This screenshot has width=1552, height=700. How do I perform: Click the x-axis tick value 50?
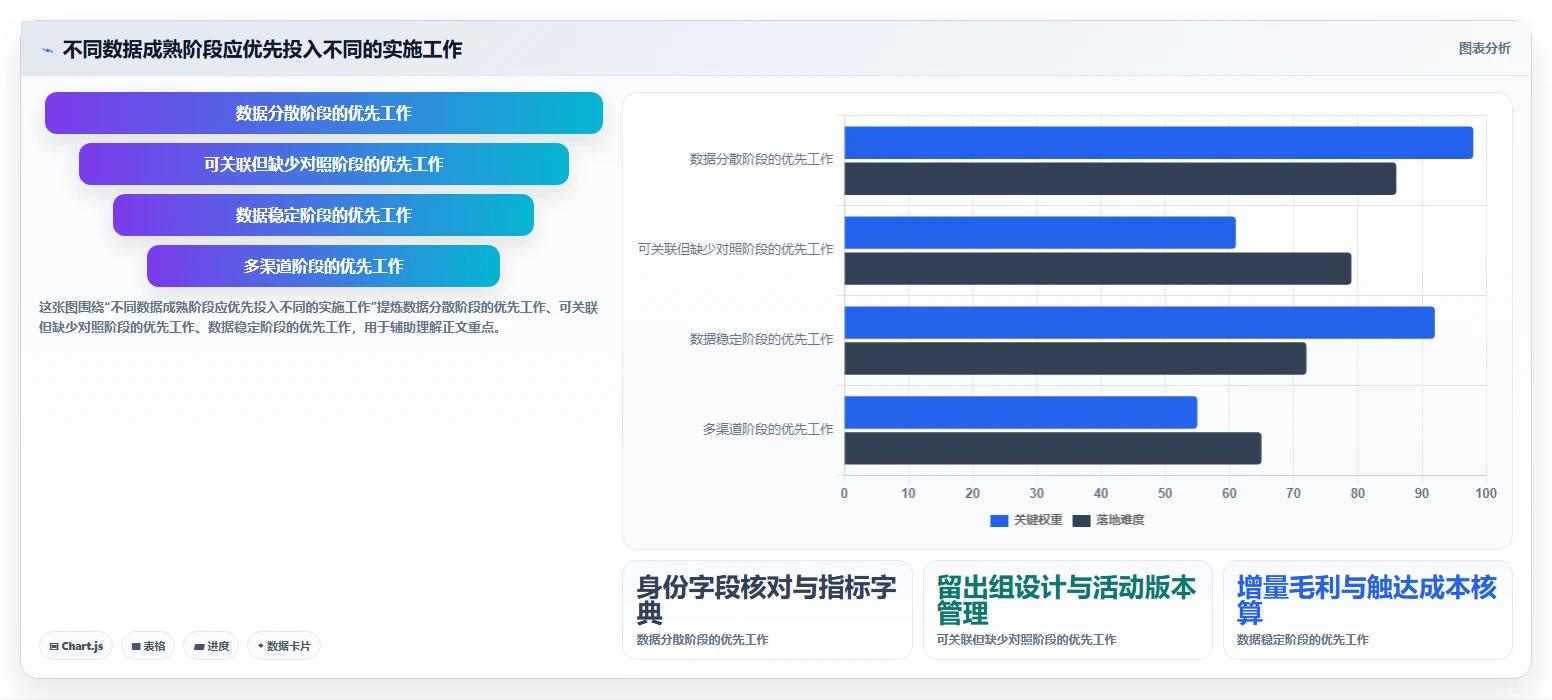coord(1165,493)
